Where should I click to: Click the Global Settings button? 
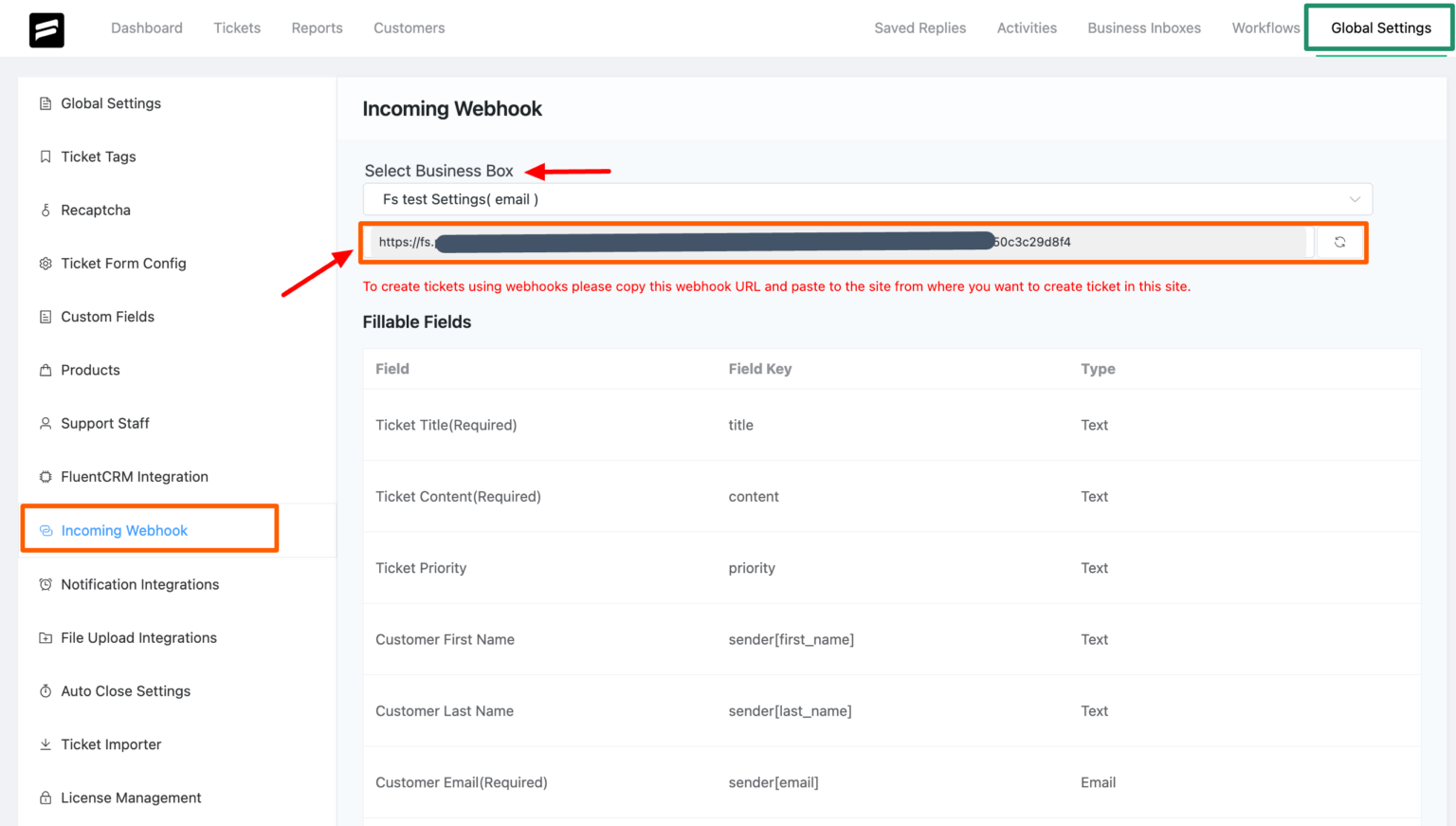click(1379, 28)
